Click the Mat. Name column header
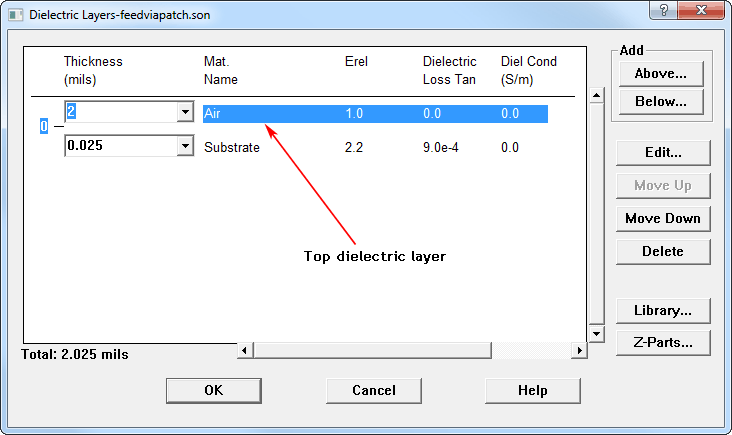The width and height of the screenshot is (732, 435). point(221,70)
